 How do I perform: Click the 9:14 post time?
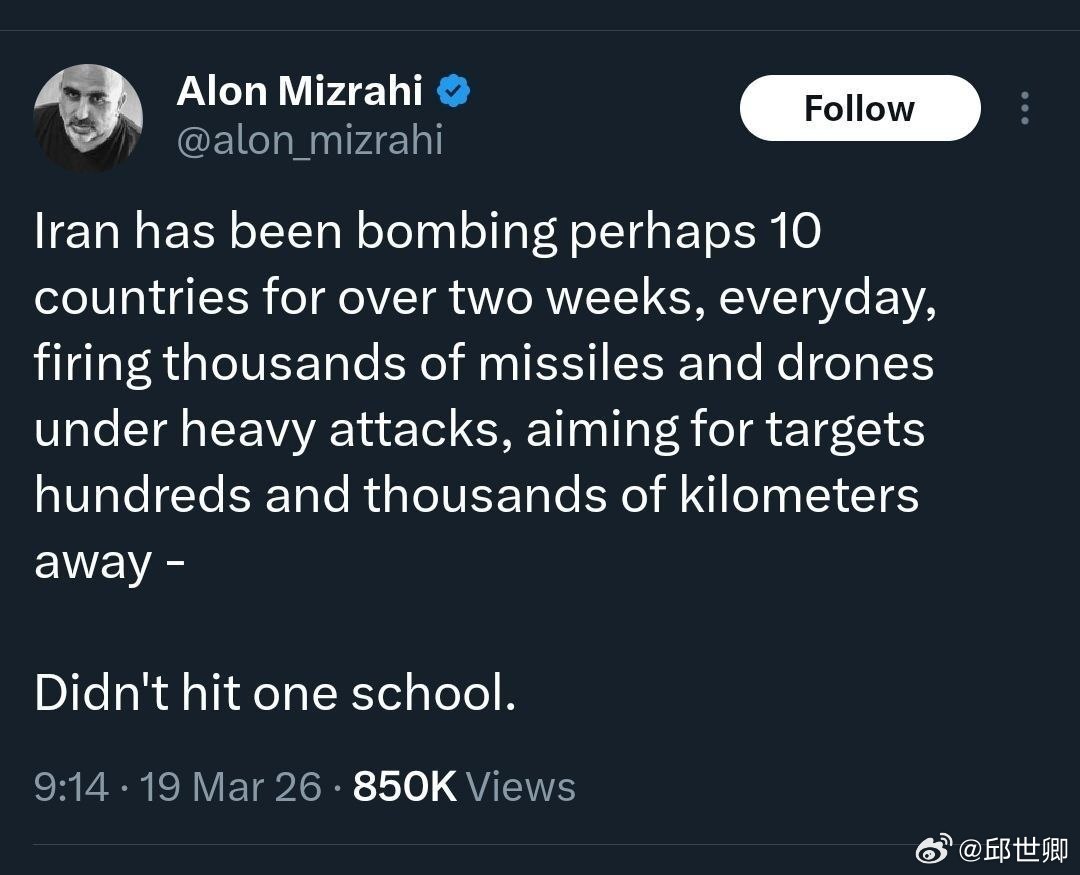point(71,787)
